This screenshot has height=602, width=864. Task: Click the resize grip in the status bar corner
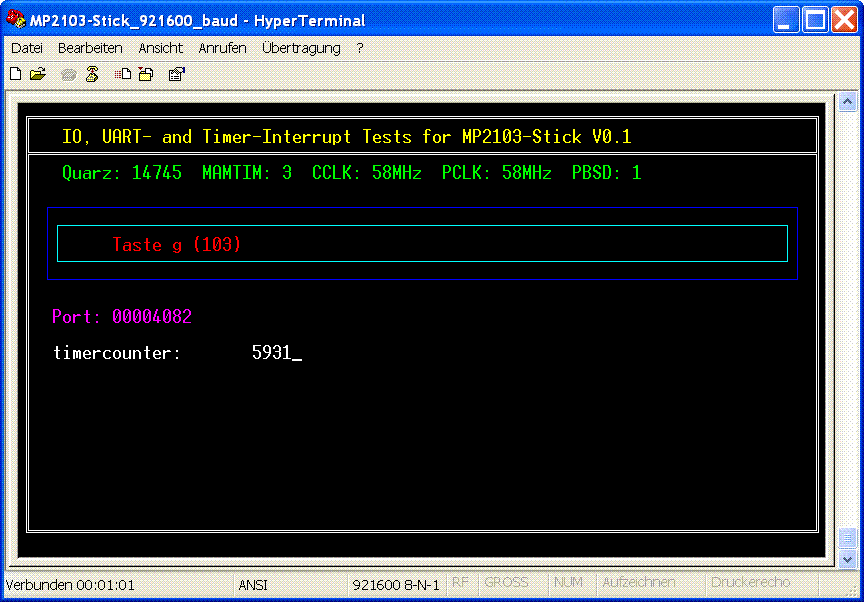(x=853, y=591)
